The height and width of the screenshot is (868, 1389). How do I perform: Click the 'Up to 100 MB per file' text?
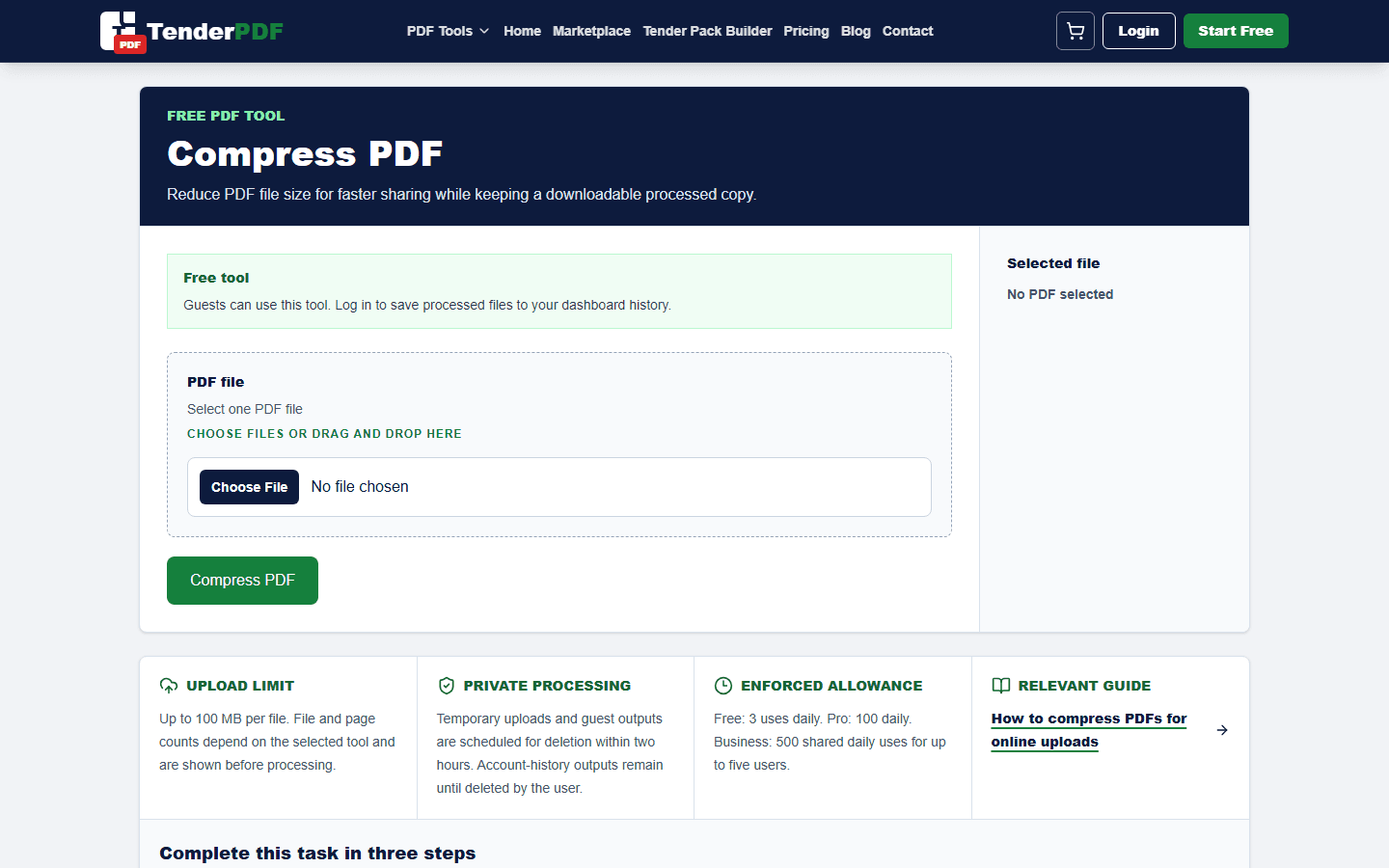click(x=278, y=742)
